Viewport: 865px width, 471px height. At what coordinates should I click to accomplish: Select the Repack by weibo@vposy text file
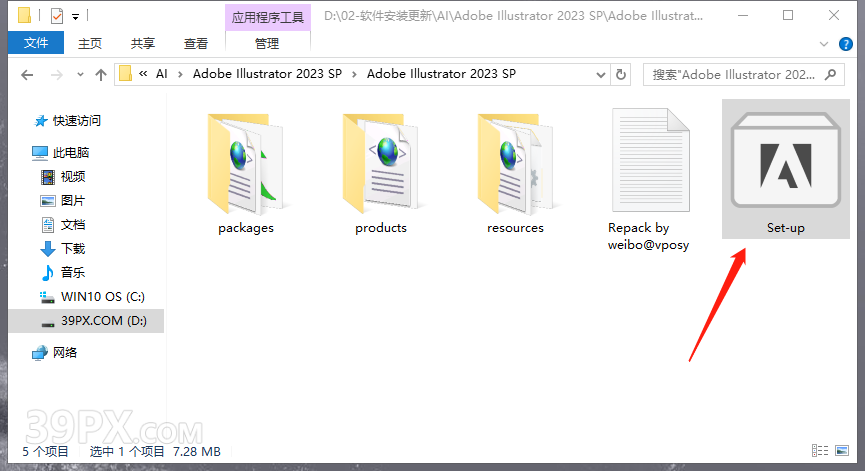(649, 179)
